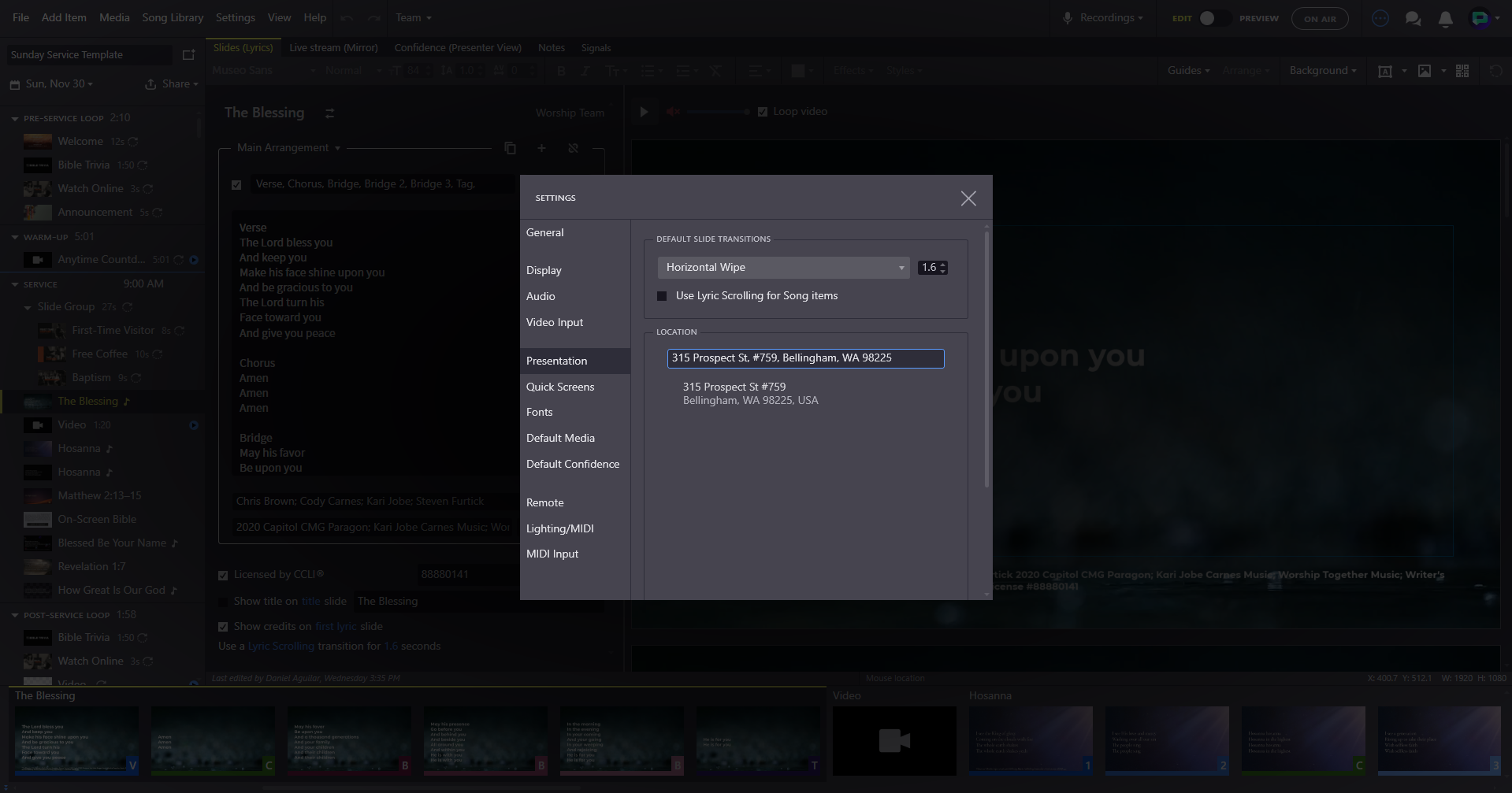Screen dimensions: 1512x793
Task: Click the share upload icon
Action: click(x=150, y=84)
